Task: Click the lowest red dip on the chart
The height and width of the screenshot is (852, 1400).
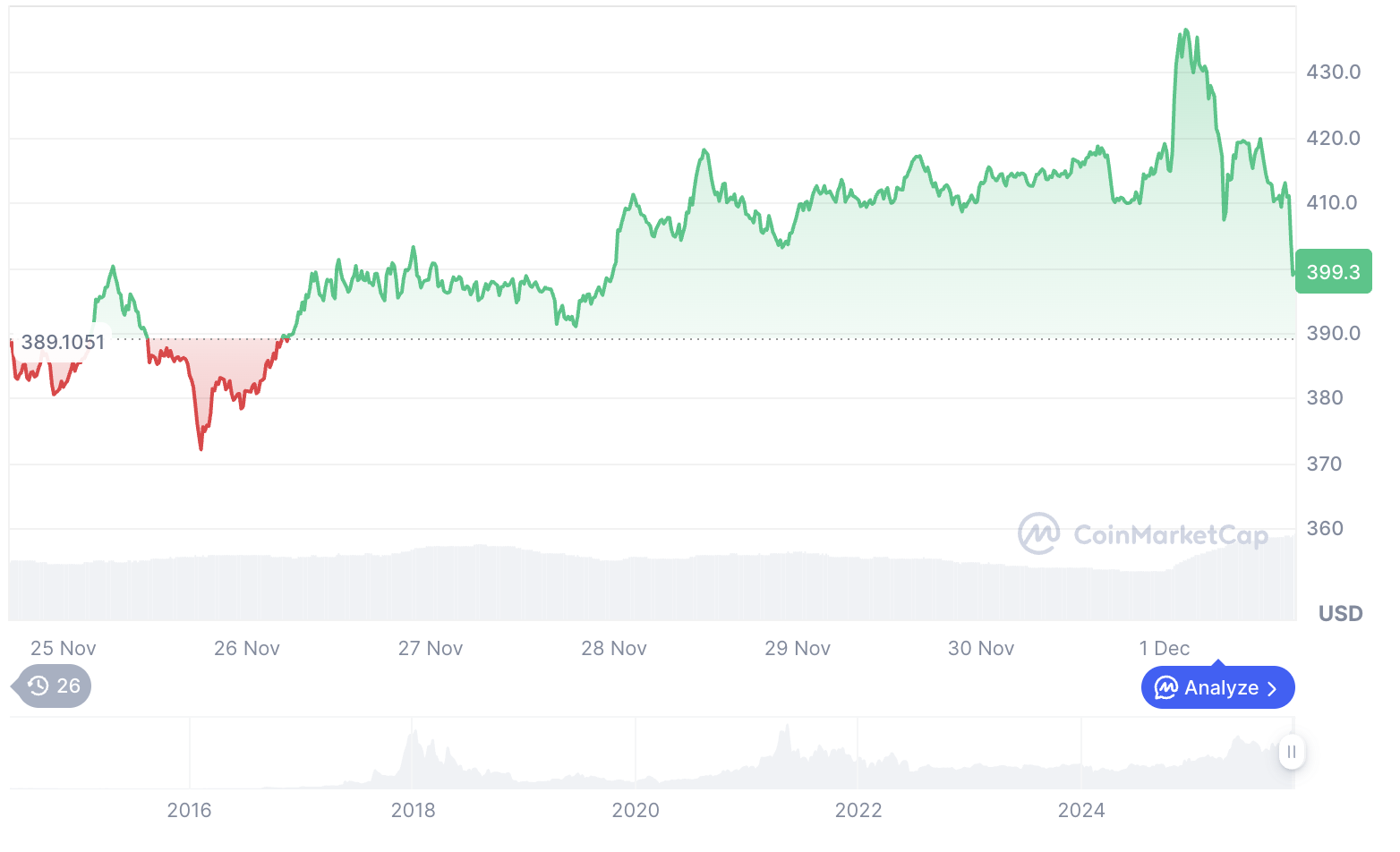Action: tap(201, 448)
